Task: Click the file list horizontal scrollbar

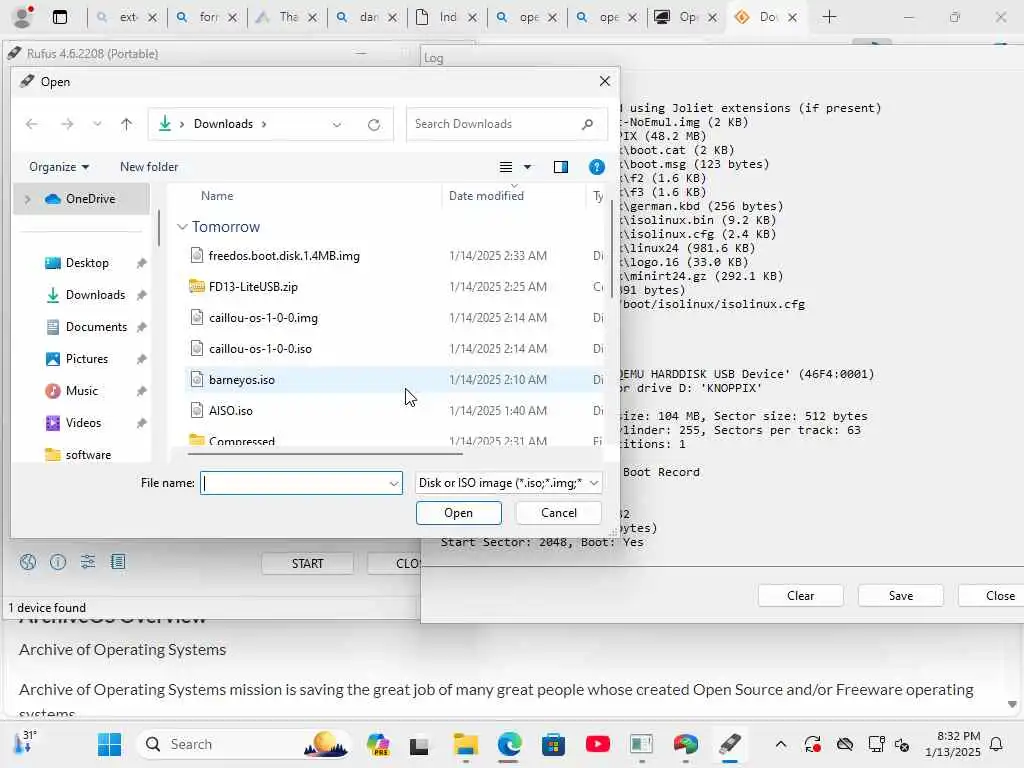Action: tap(325, 453)
